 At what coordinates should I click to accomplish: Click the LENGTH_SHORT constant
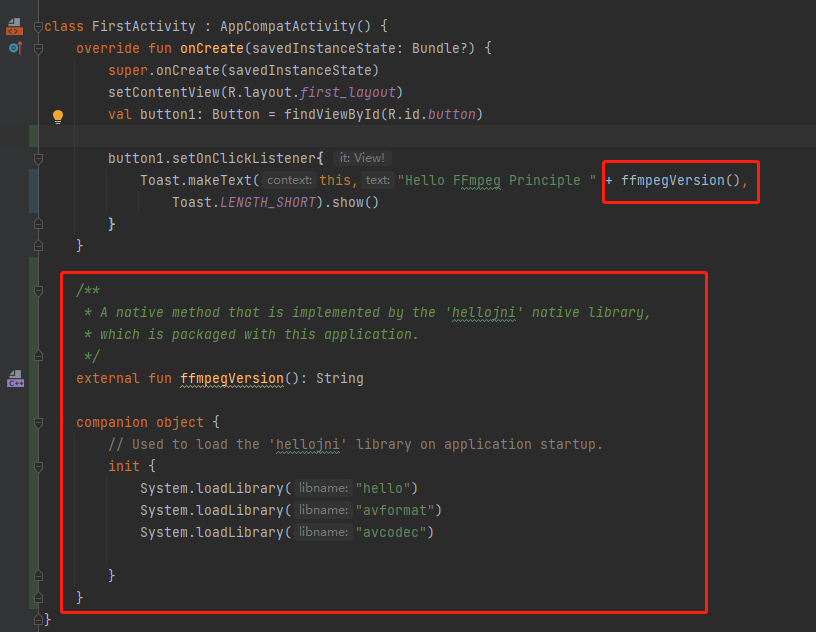[x=267, y=202]
